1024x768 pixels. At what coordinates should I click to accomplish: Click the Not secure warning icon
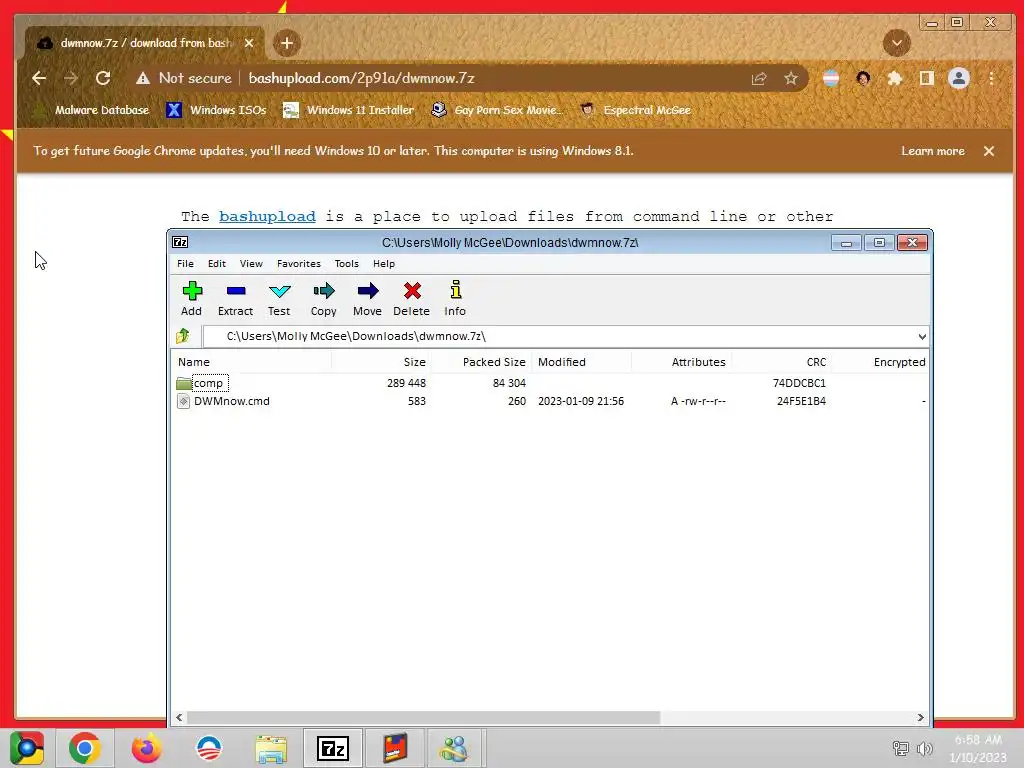pos(143,78)
